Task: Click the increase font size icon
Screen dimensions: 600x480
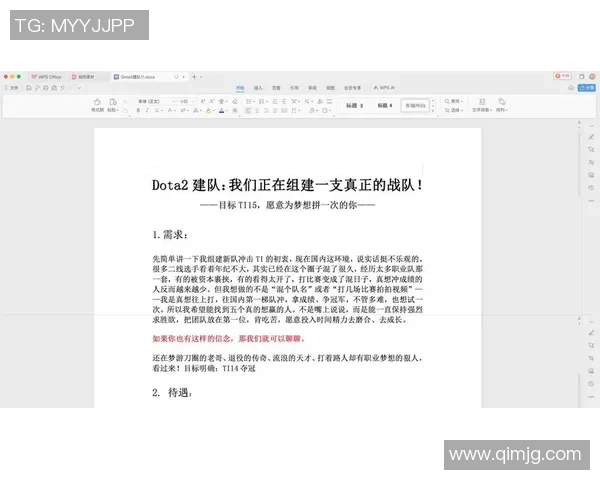Action: (203, 101)
